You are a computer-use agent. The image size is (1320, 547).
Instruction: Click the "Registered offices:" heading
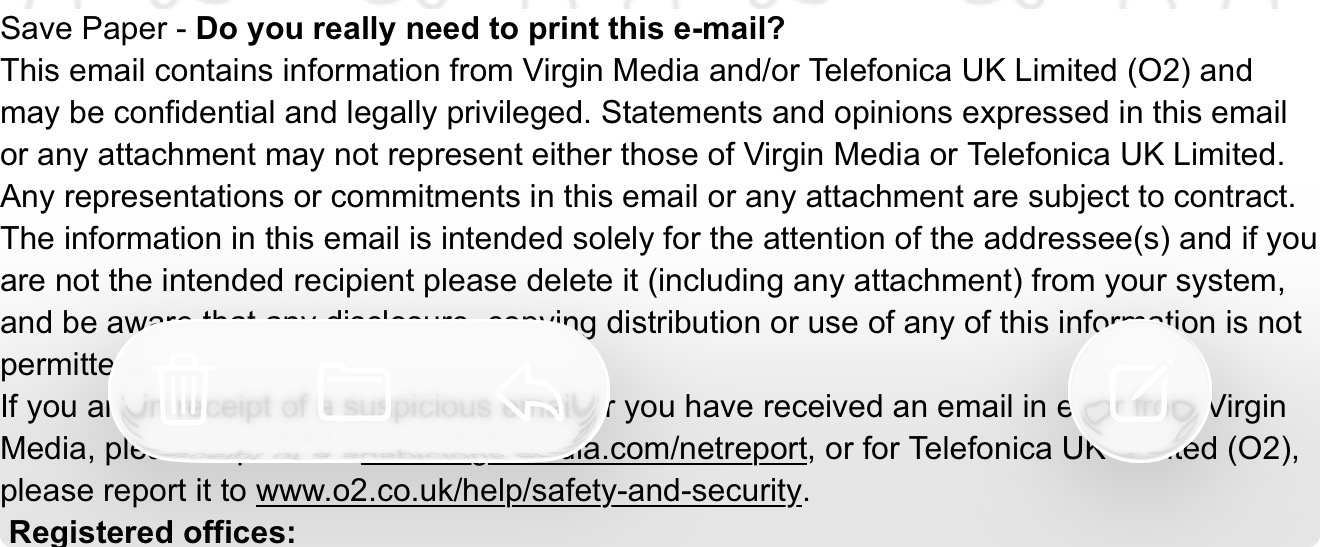point(152,531)
